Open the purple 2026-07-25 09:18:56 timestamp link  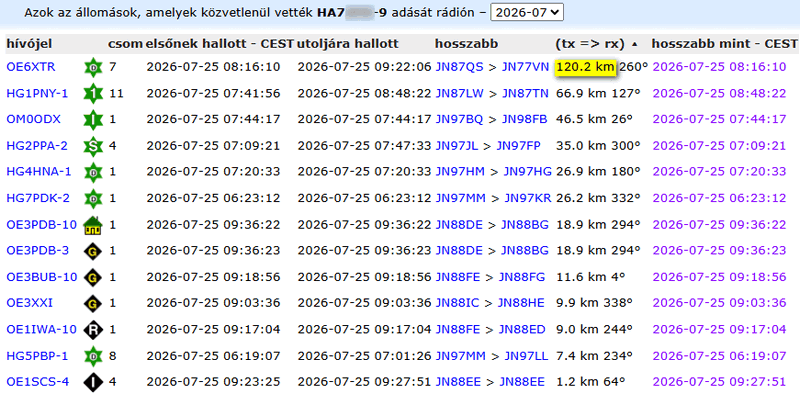pyautogui.click(x=719, y=277)
